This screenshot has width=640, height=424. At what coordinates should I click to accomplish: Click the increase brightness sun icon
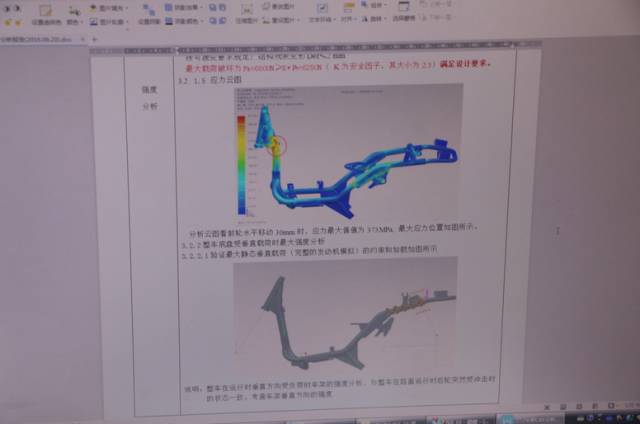[7, 23]
